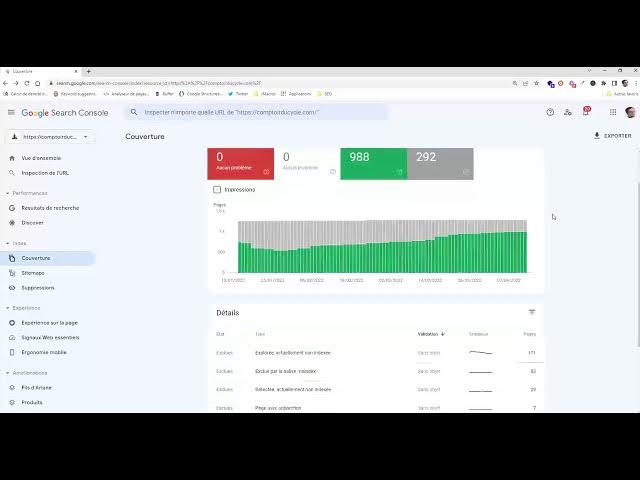The width and height of the screenshot is (640, 480).
Task: Click the filter rows icon in Détails
Action: (x=532, y=312)
